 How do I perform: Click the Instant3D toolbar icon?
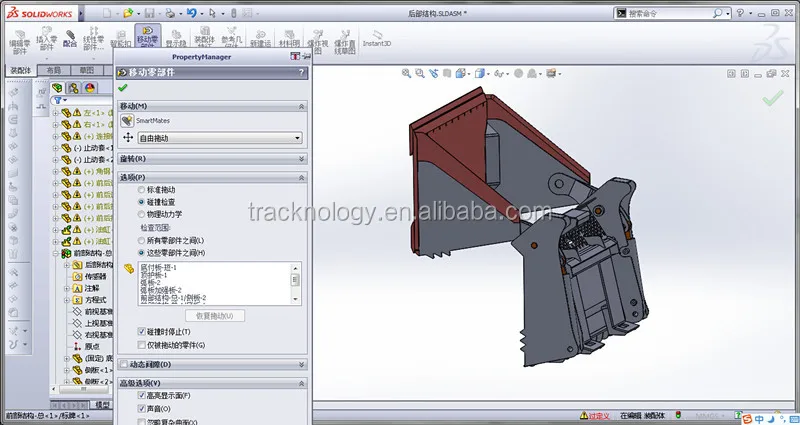(378, 37)
